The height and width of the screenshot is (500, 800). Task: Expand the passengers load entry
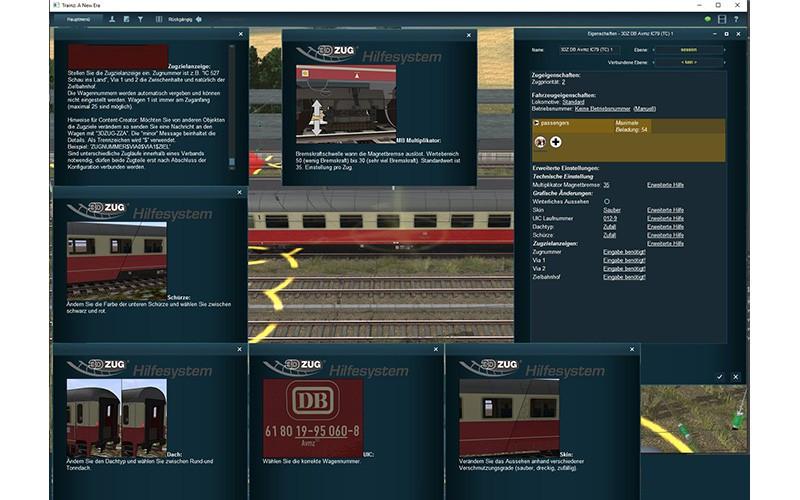[537, 123]
